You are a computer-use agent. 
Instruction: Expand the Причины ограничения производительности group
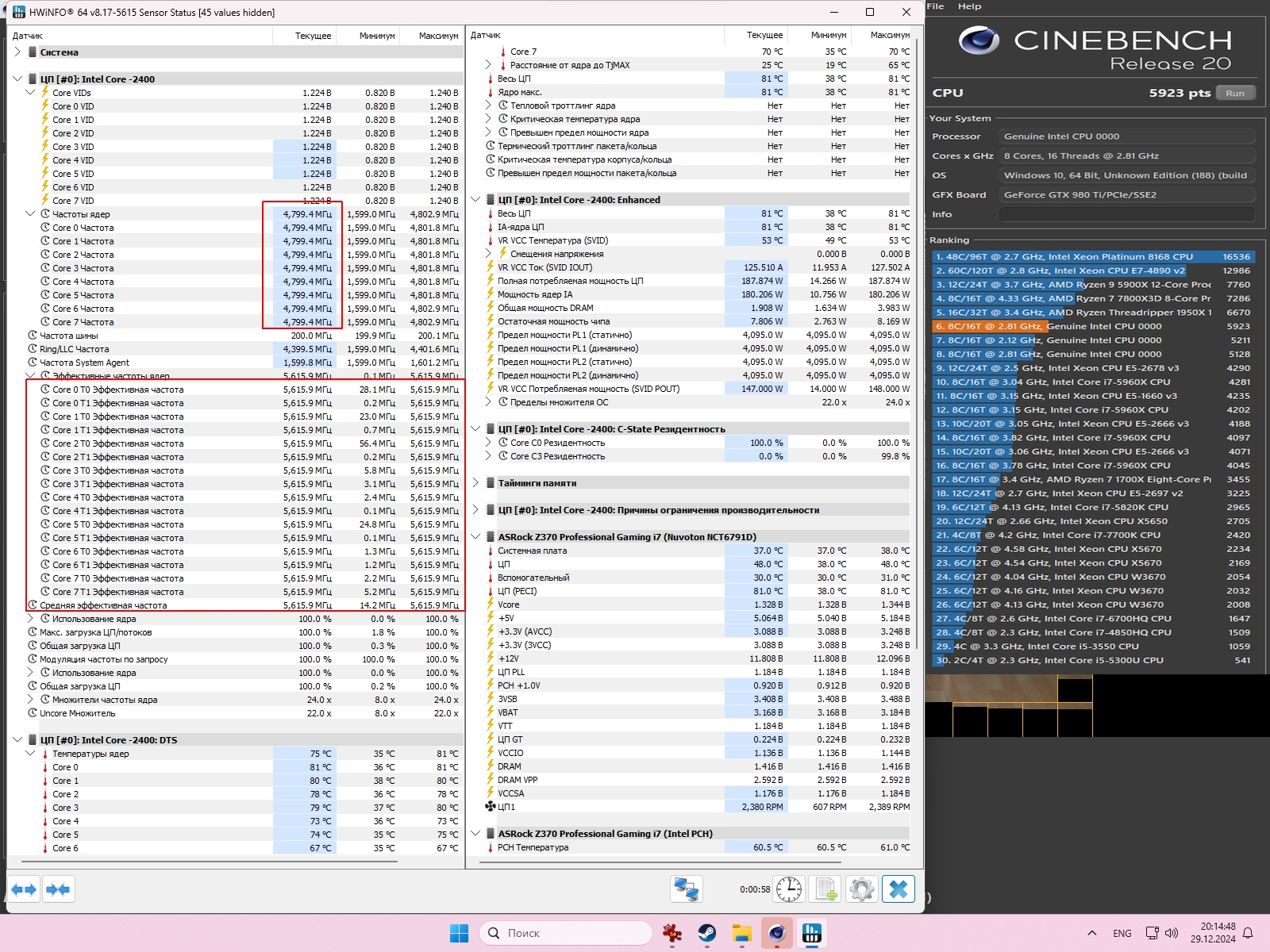[x=475, y=510]
